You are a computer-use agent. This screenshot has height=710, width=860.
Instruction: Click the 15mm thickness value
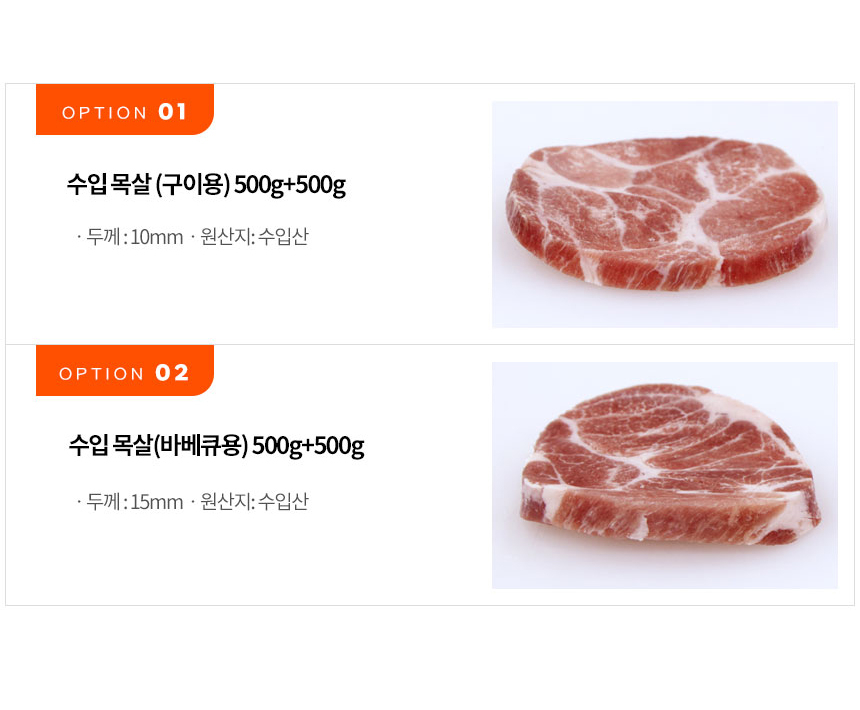tap(157, 502)
